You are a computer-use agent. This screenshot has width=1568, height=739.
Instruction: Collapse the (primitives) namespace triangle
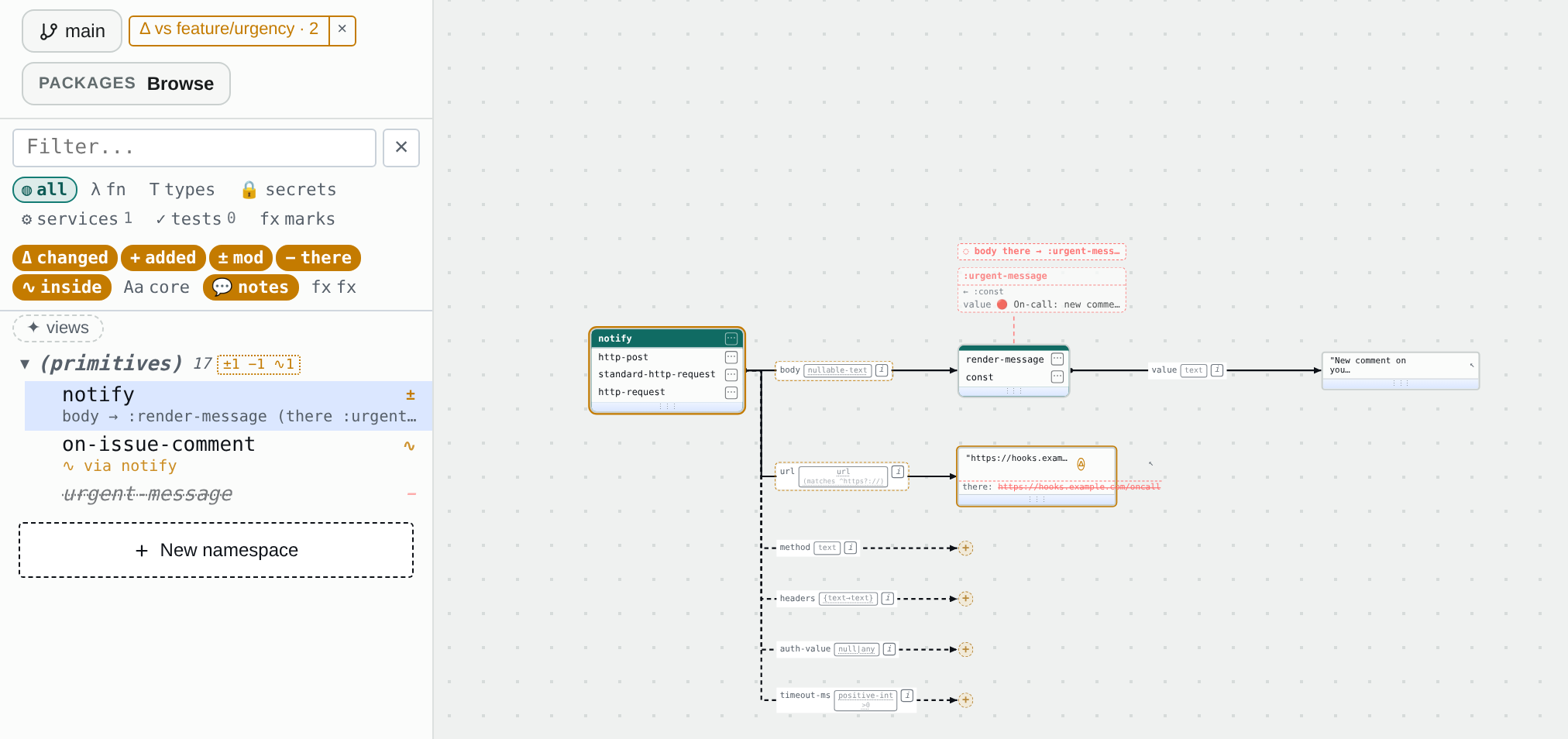pyautogui.click(x=25, y=364)
